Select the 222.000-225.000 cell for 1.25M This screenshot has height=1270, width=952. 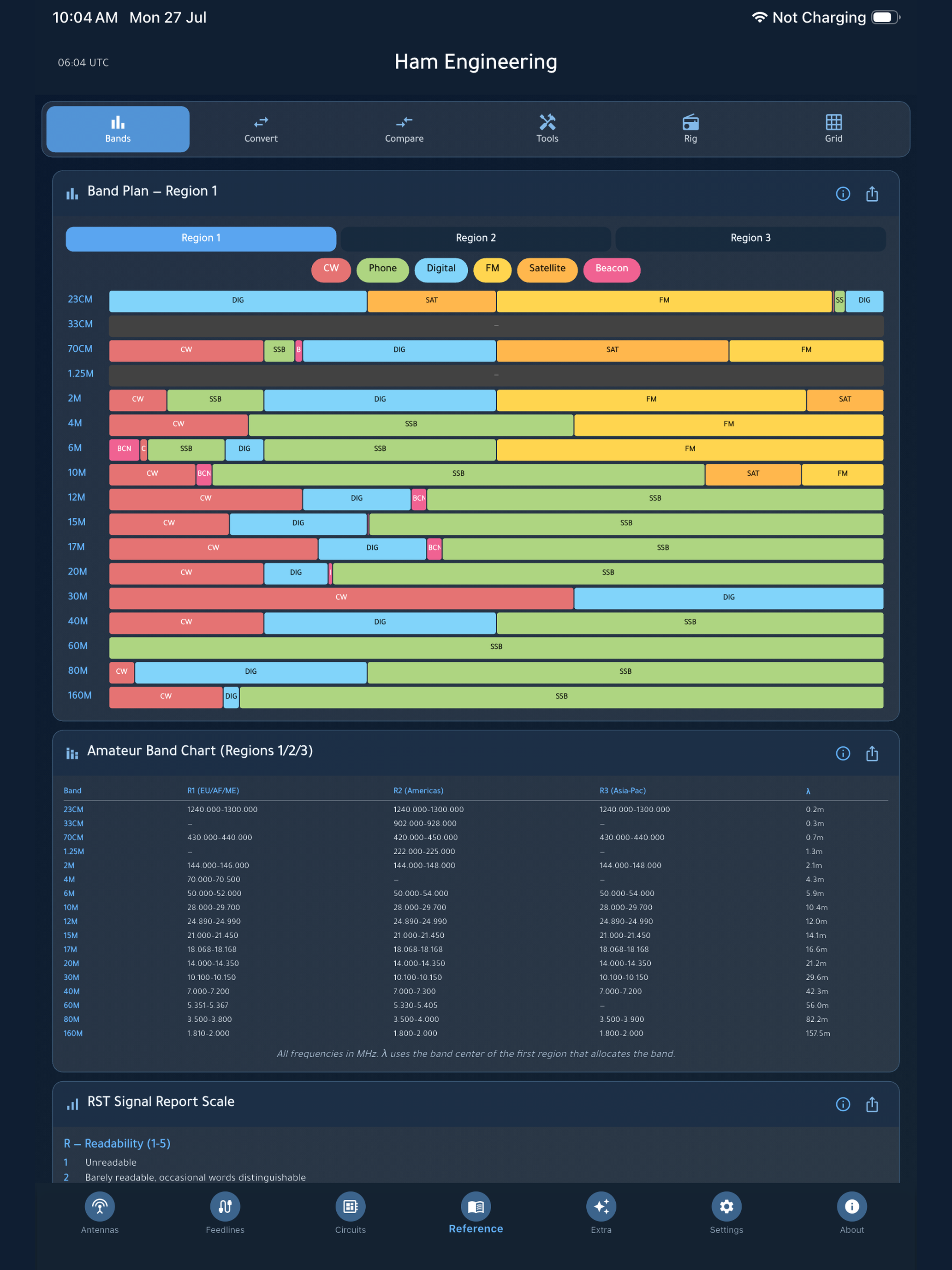point(424,851)
